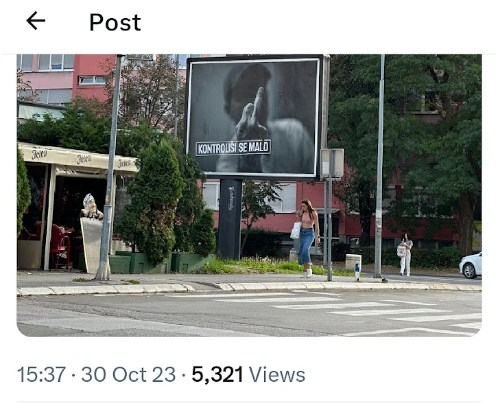
Task: Click the 30 Oct 23 date
Action: pos(128,374)
